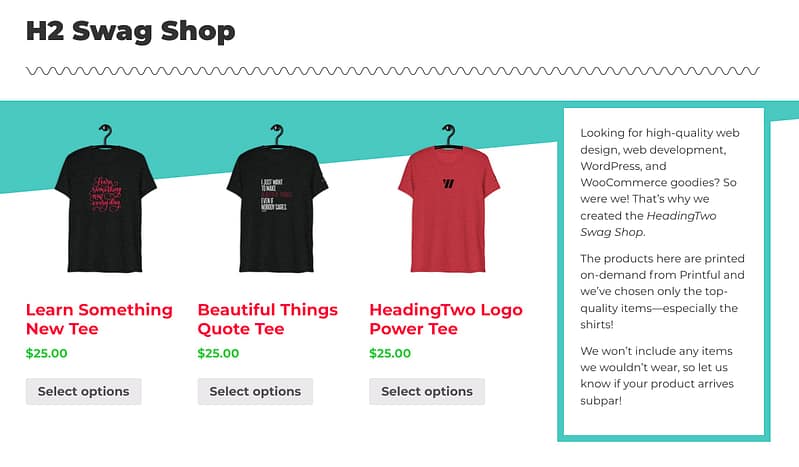Click the italic HeadingTwo Swag Shop text
Image resolution: width=799 pixels, height=467 pixels.
pos(648,223)
